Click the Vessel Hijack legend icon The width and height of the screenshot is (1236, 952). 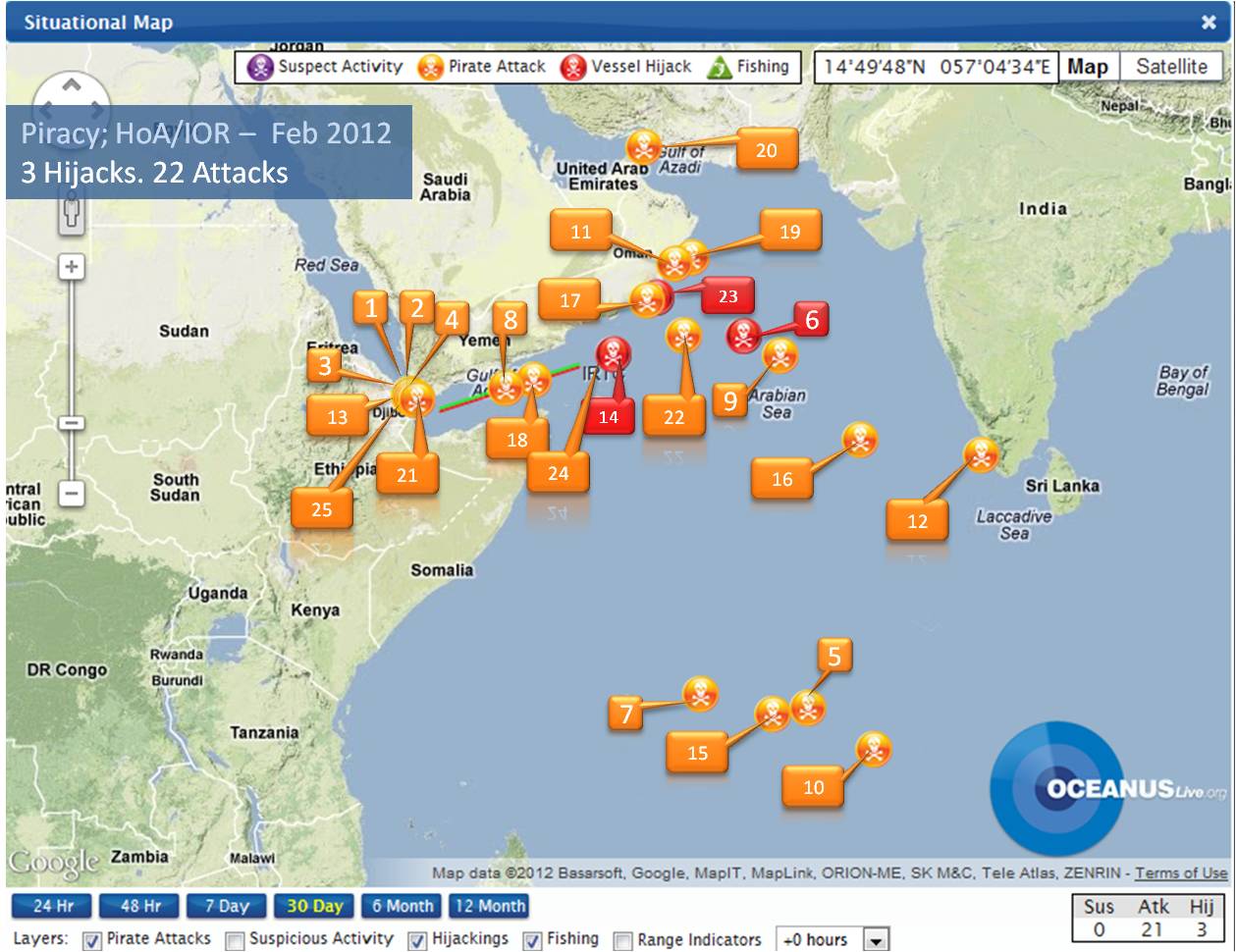573,67
